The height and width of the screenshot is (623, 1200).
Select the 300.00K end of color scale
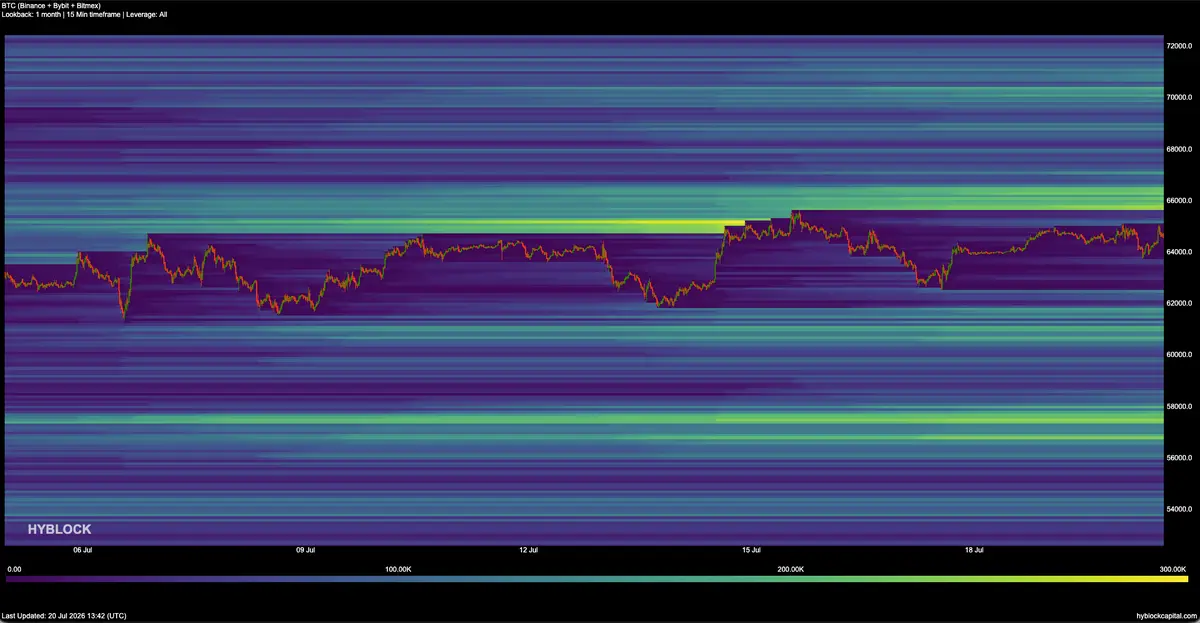pyautogui.click(x=1174, y=569)
